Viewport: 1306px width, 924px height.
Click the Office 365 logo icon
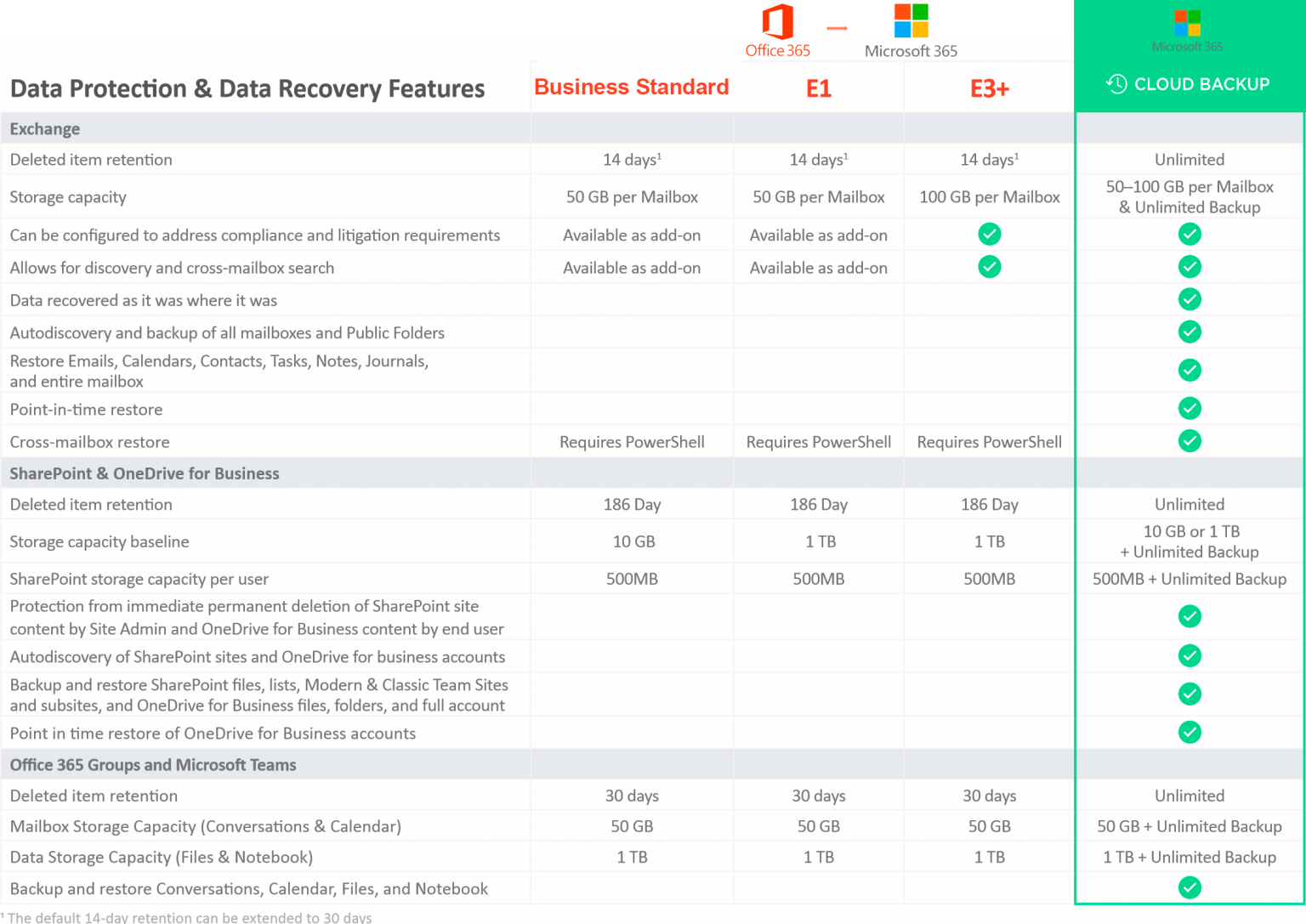(x=776, y=24)
